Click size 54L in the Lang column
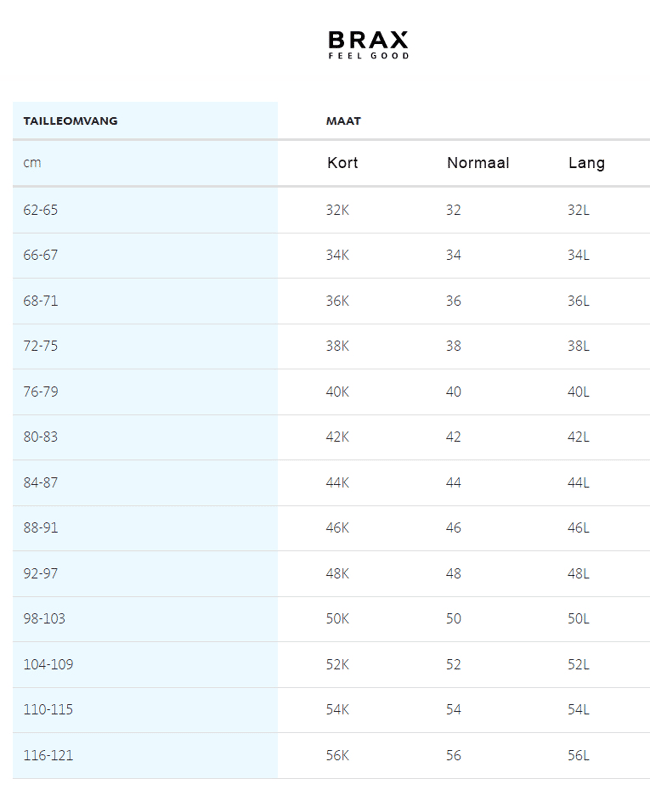This screenshot has height=806, width=650. coord(578,710)
